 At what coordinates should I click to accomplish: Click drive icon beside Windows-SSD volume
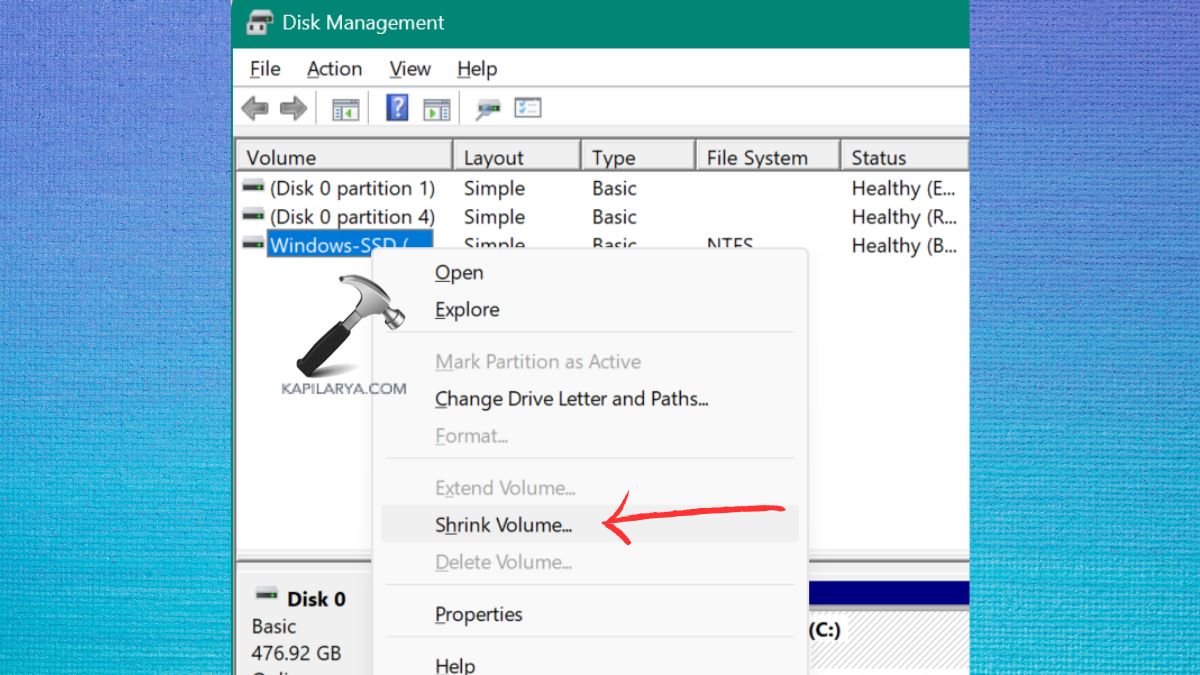[x=254, y=244]
